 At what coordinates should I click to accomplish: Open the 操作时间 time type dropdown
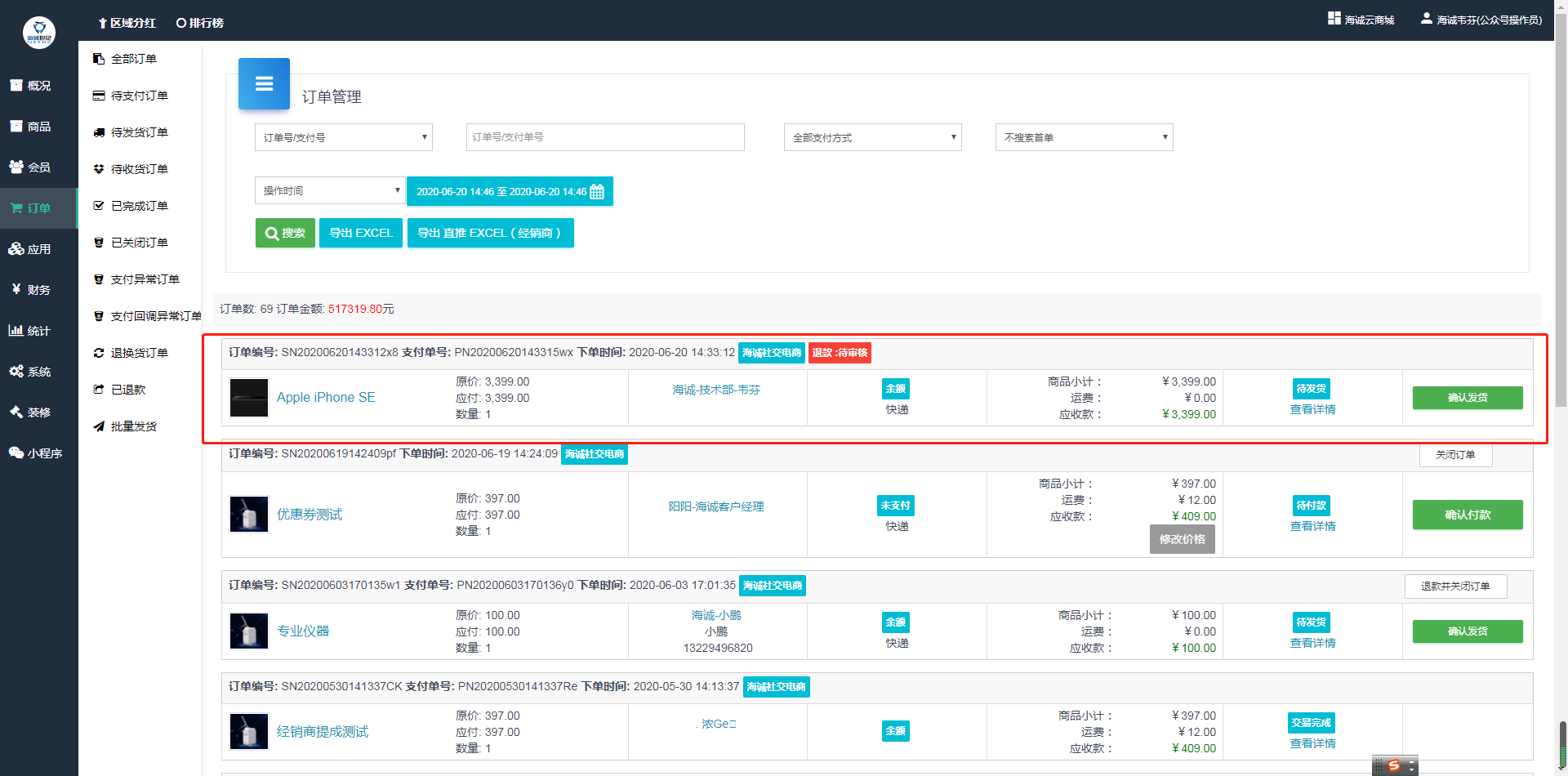tap(330, 190)
